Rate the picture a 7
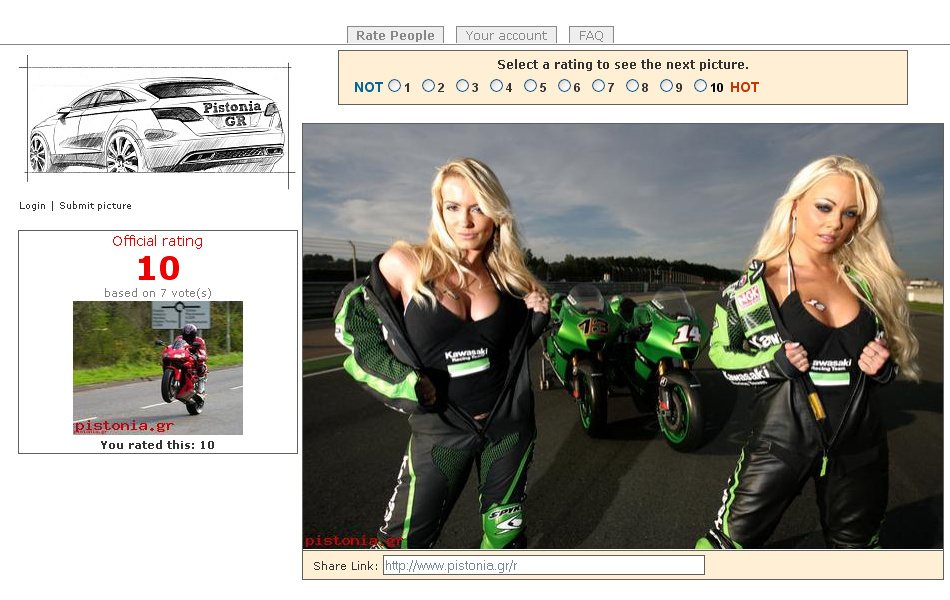The height and width of the screenshot is (600, 950). tap(598, 86)
